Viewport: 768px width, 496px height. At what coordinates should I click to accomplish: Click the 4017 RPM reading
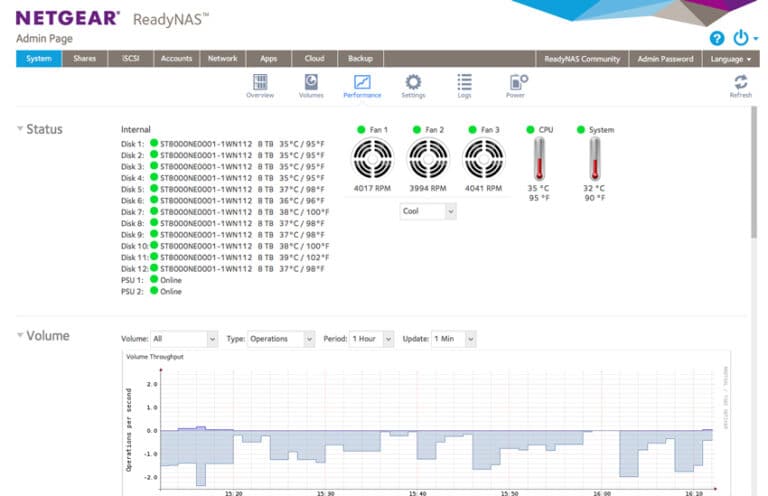pyautogui.click(x=372, y=188)
